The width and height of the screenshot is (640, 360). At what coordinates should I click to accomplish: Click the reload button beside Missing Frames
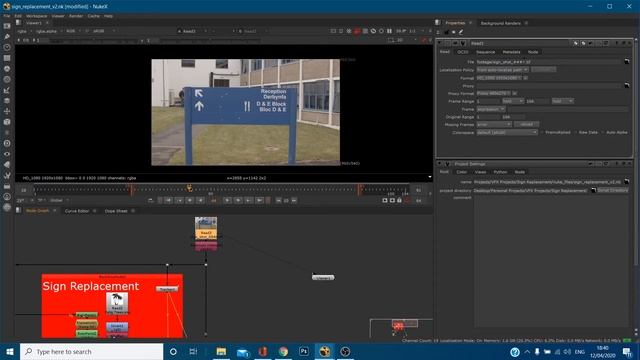pos(527,124)
